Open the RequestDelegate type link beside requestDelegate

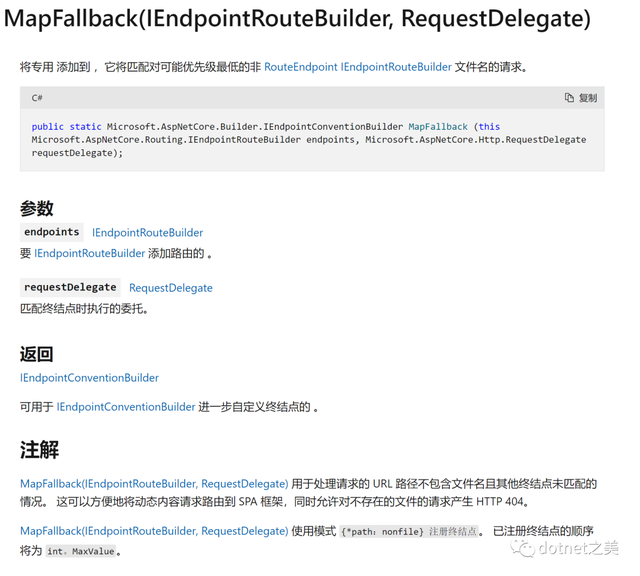point(171,288)
